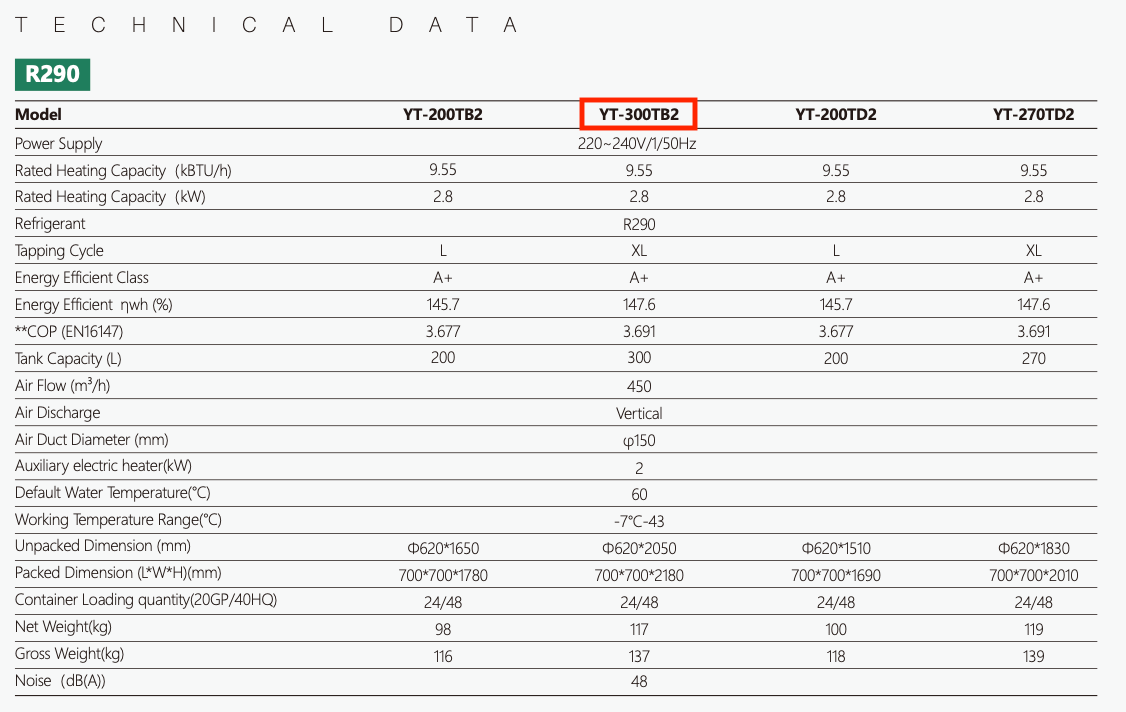Click the YT-200TD2 column header
This screenshot has width=1126, height=712.
coord(835,114)
